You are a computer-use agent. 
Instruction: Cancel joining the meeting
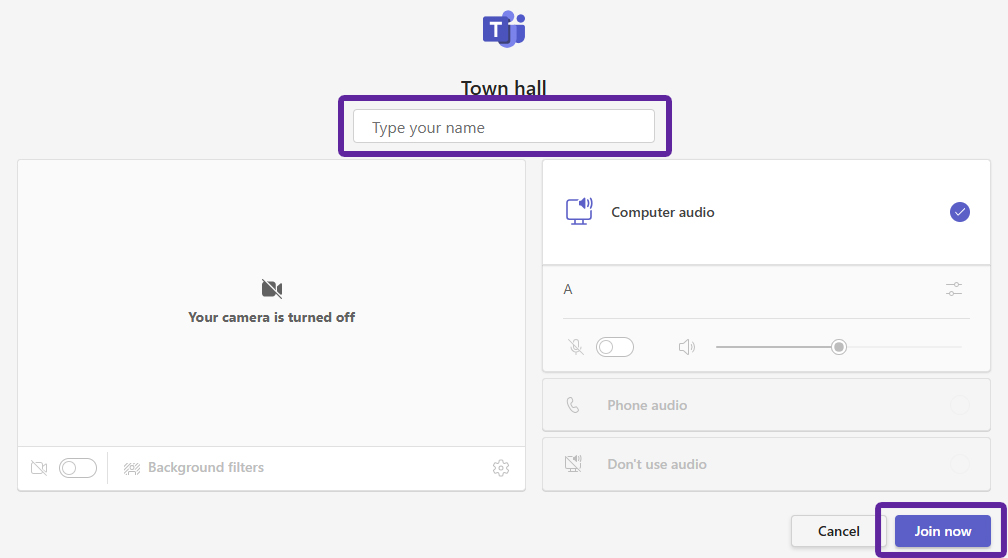pyautogui.click(x=838, y=531)
